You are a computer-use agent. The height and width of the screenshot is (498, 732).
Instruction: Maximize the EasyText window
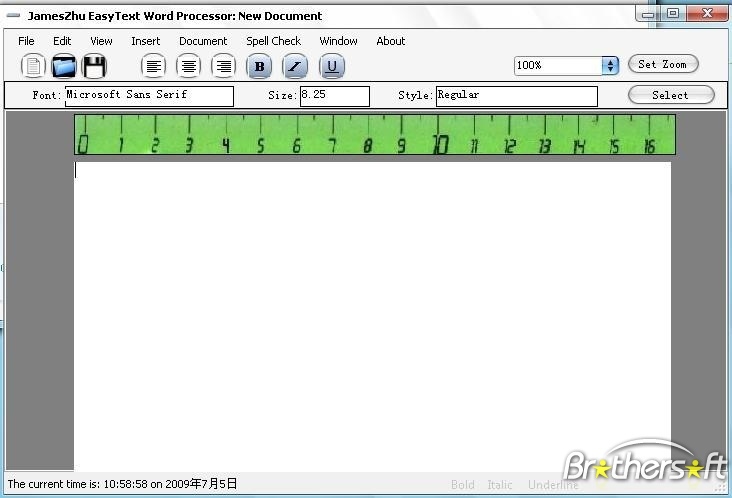(x=673, y=14)
